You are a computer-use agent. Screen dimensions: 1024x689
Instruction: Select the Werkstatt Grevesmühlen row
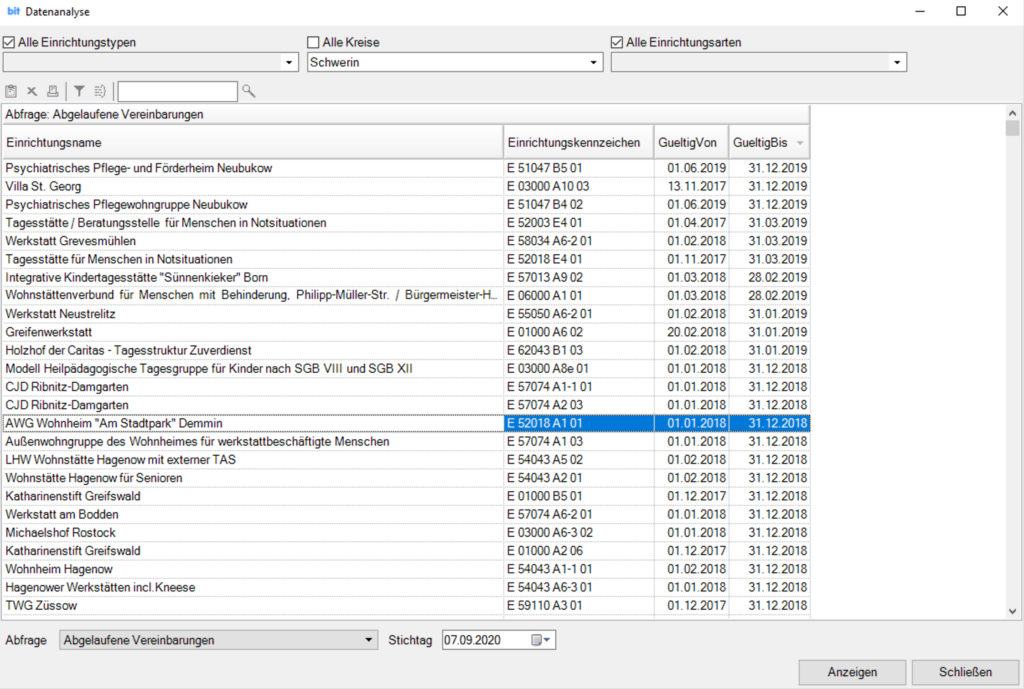pyautogui.click(x=250, y=241)
